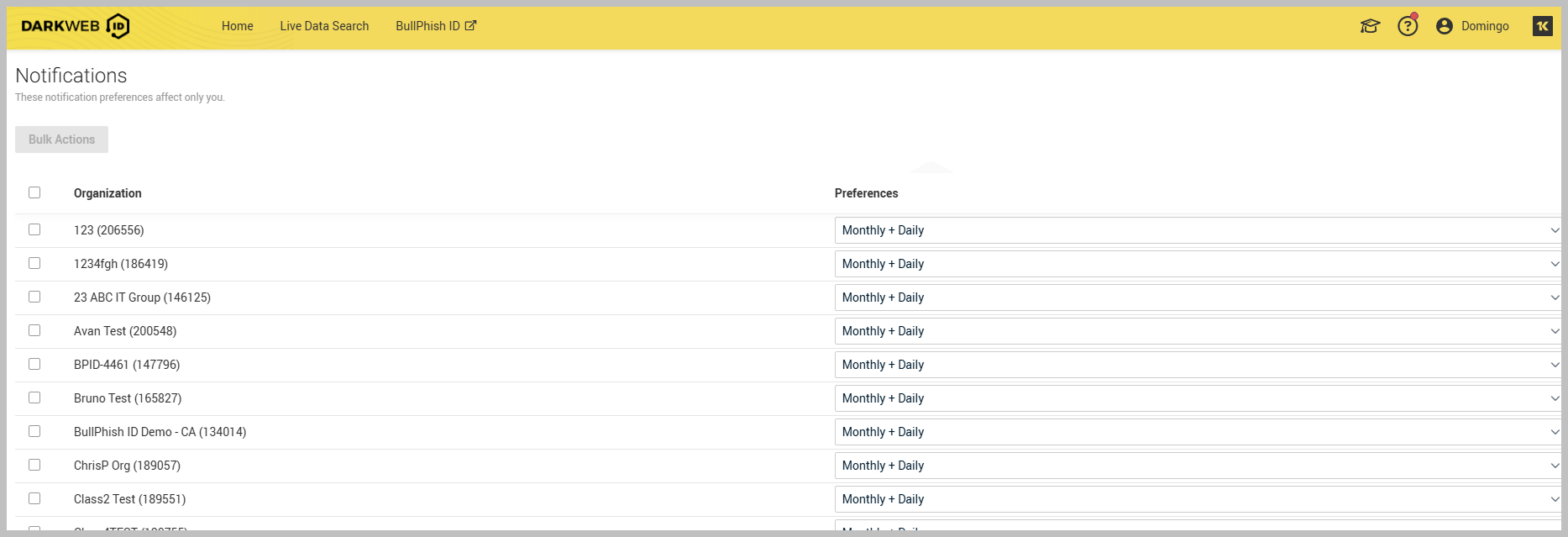Open the help question mark icon
This screenshot has width=1568, height=537.
(x=1408, y=26)
